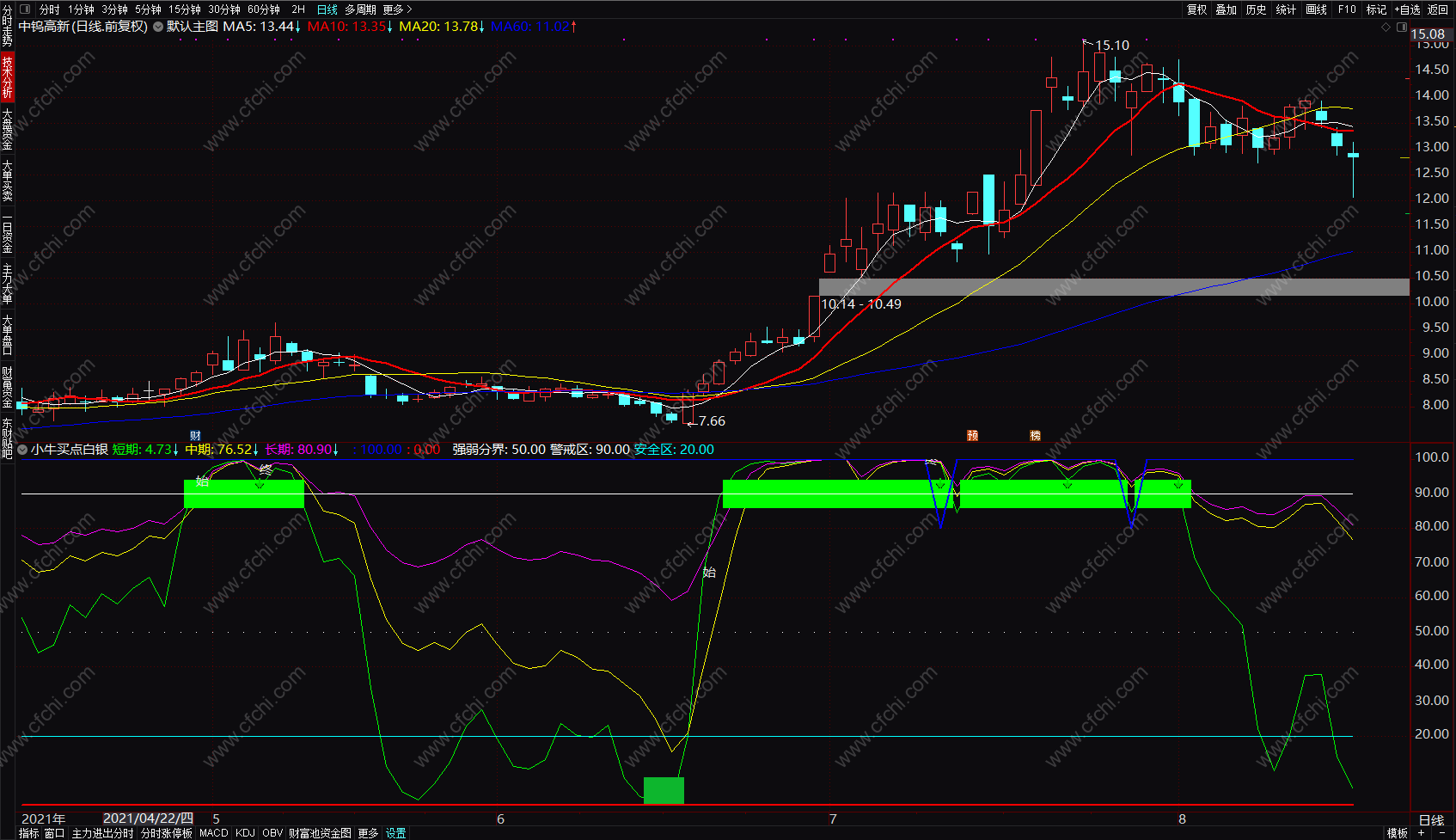The height and width of the screenshot is (840, 1456).
Task: Open the 财富资金 sidebar tab
Action: click(x=7, y=387)
